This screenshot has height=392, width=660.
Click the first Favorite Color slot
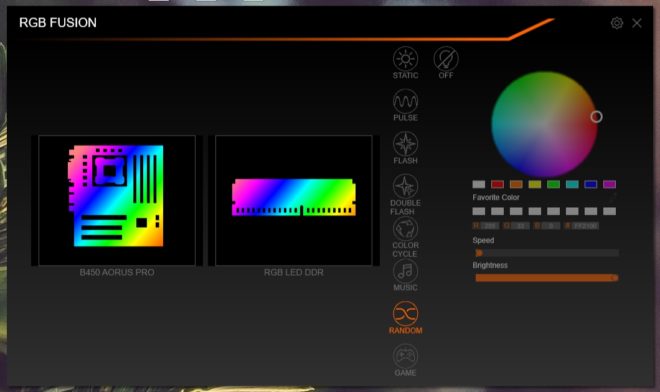(479, 211)
